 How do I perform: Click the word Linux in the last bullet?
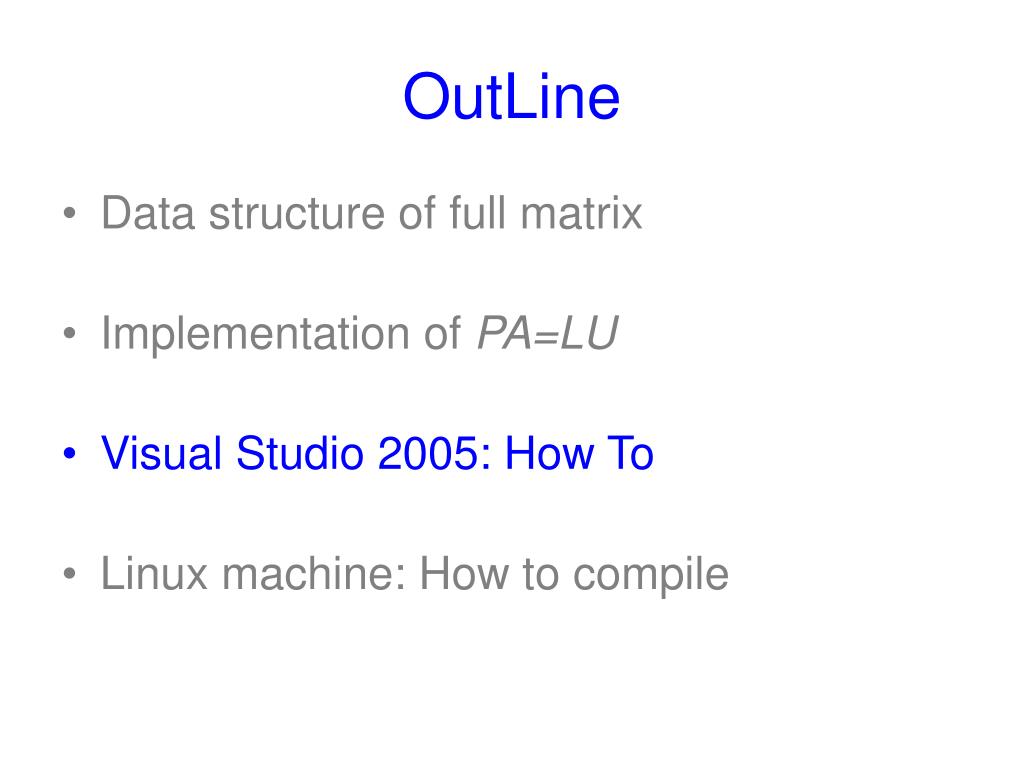[x=154, y=574]
